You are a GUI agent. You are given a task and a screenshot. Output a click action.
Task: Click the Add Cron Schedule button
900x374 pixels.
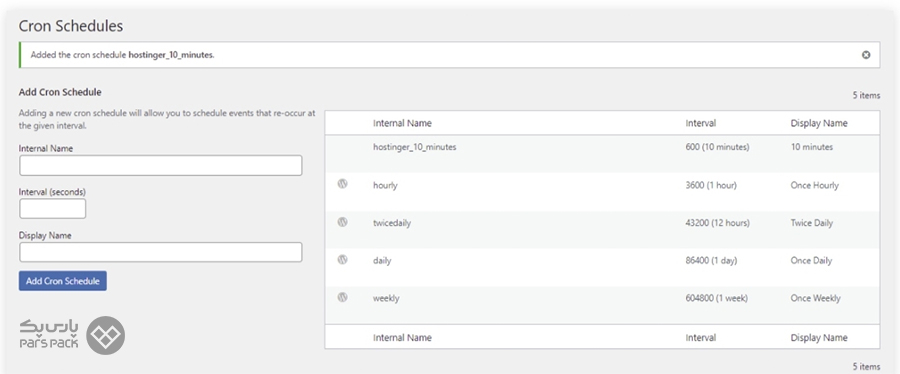63,281
